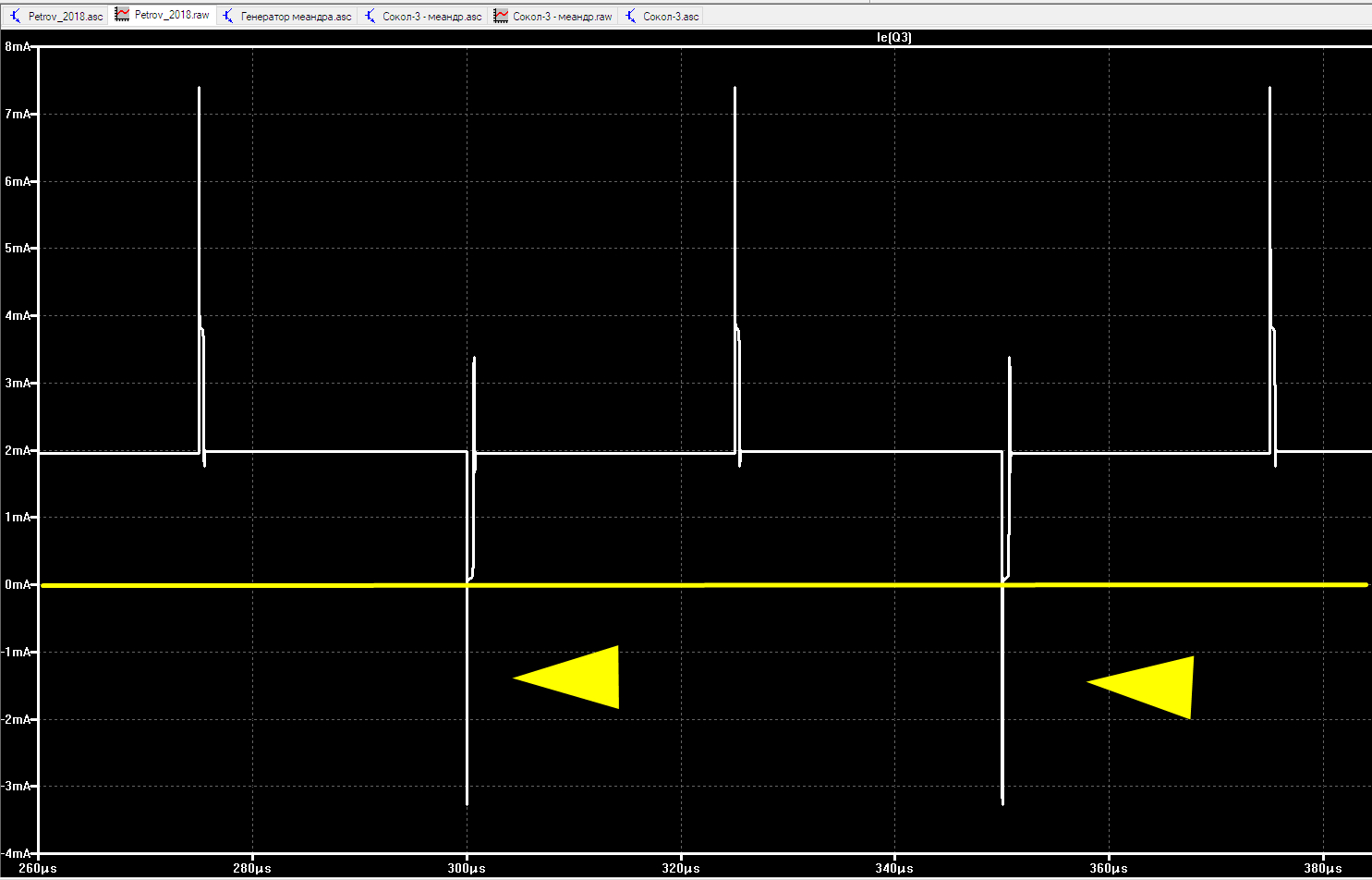This screenshot has width=1372, height=880.
Task: Click the -1mA vertical axis label
Action: (x=16, y=652)
